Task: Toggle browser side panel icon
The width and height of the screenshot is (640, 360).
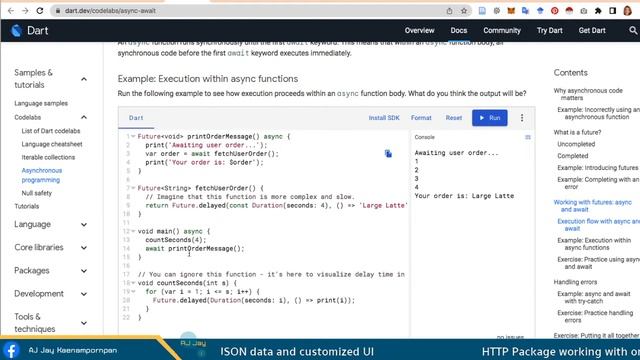Action: tap(613, 11)
